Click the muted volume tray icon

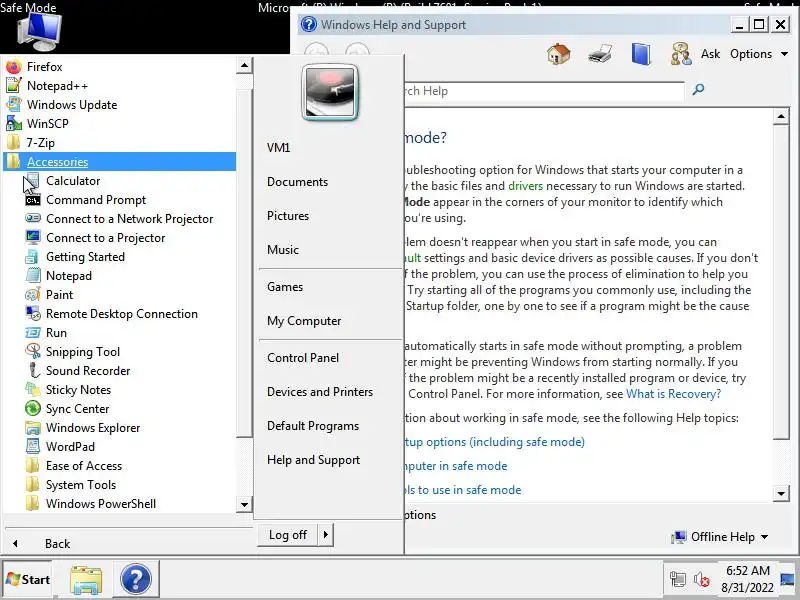(702, 580)
